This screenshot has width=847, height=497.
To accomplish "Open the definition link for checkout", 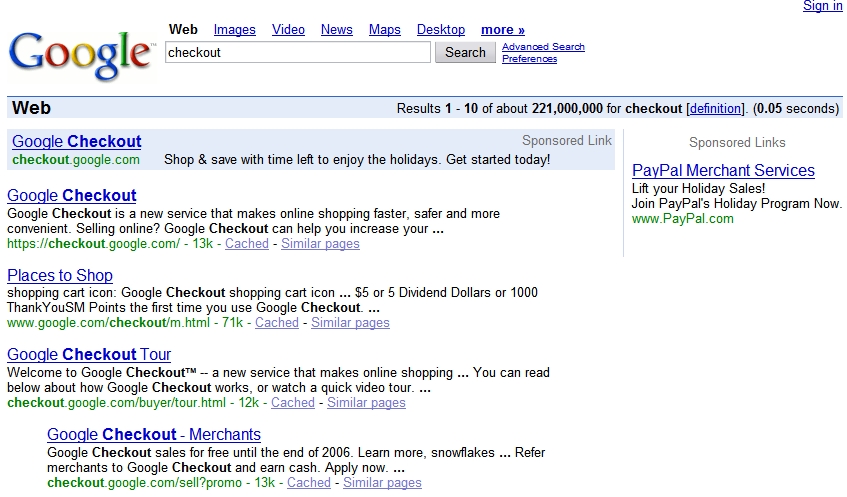I will [716, 109].
